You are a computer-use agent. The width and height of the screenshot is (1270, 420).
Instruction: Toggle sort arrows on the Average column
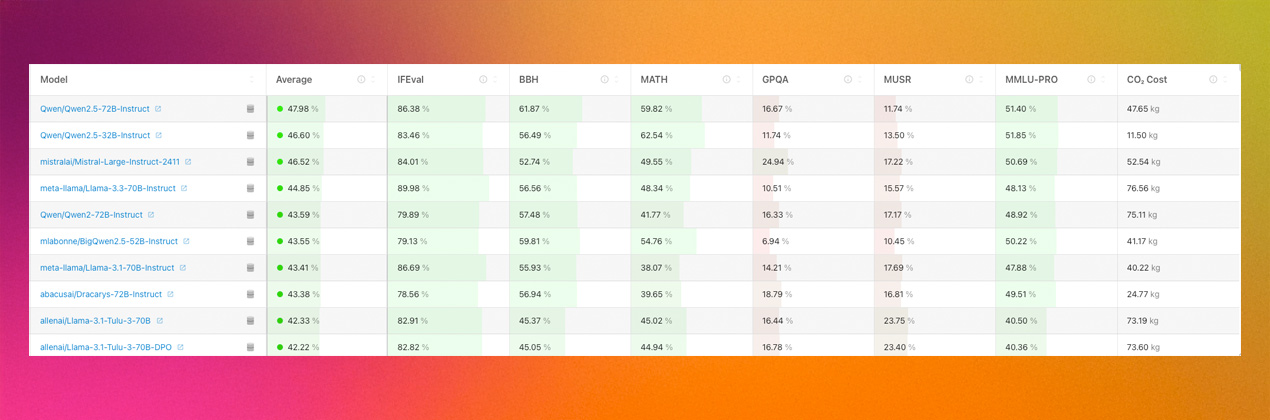[x=373, y=80]
